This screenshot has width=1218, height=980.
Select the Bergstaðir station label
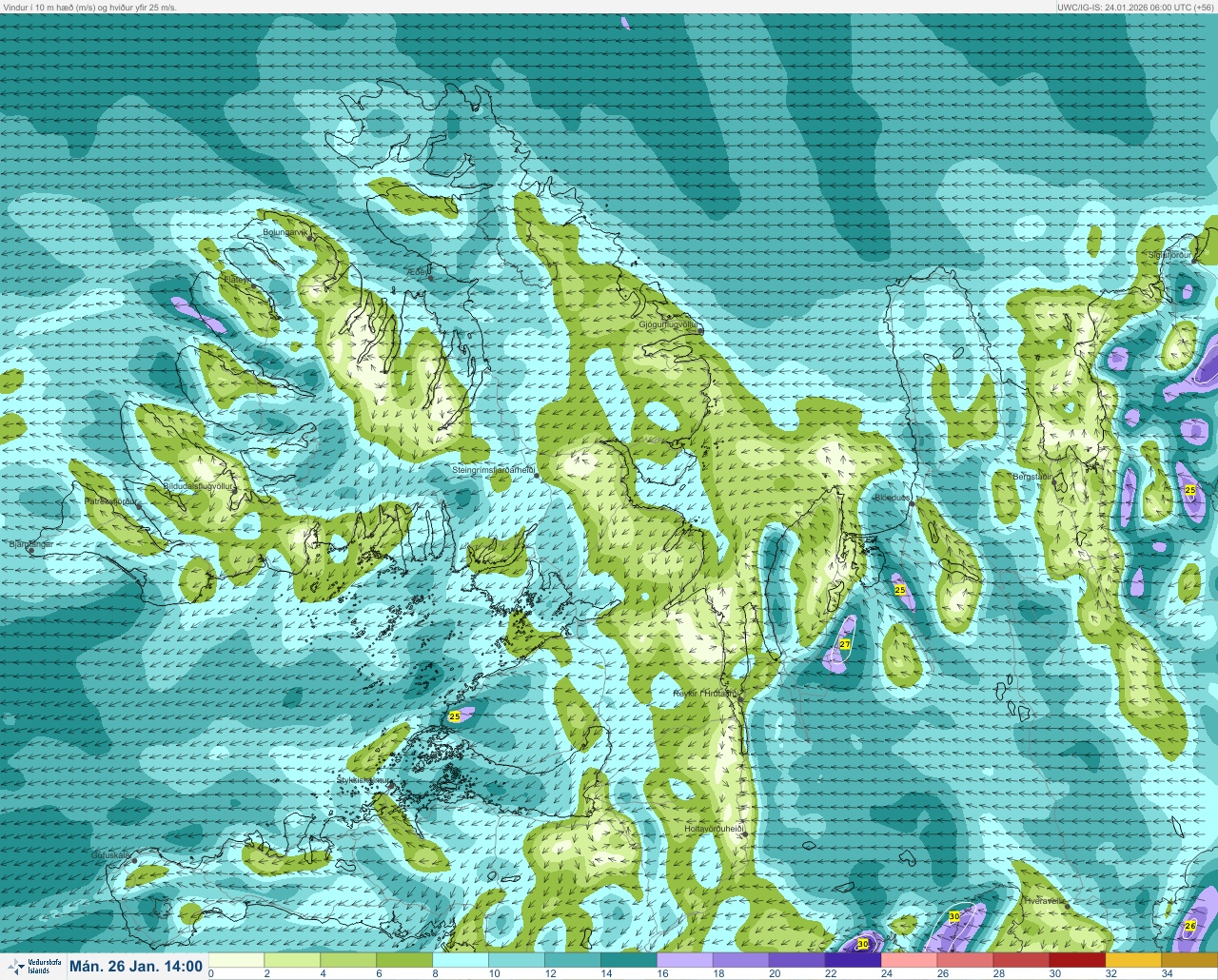[x=1032, y=476]
